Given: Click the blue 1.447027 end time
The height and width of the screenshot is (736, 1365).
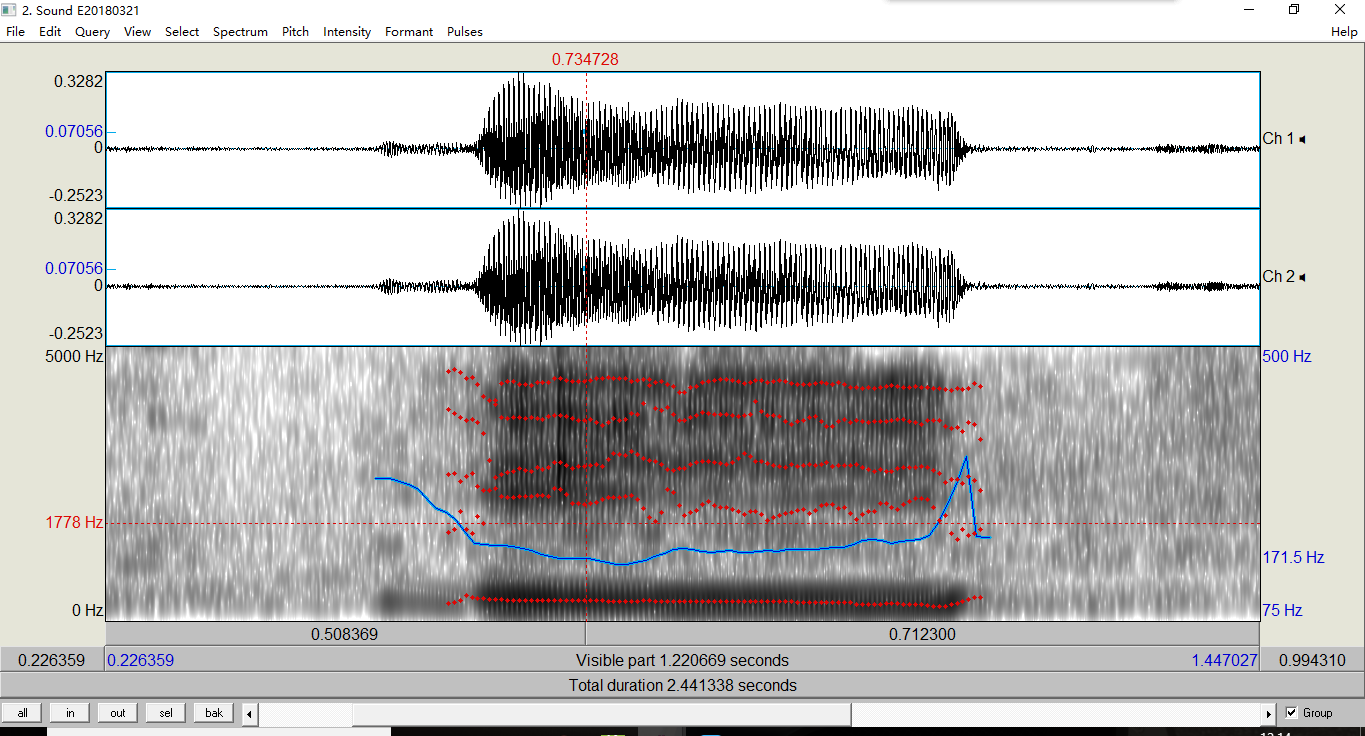Looking at the screenshot, I should pos(1224,660).
